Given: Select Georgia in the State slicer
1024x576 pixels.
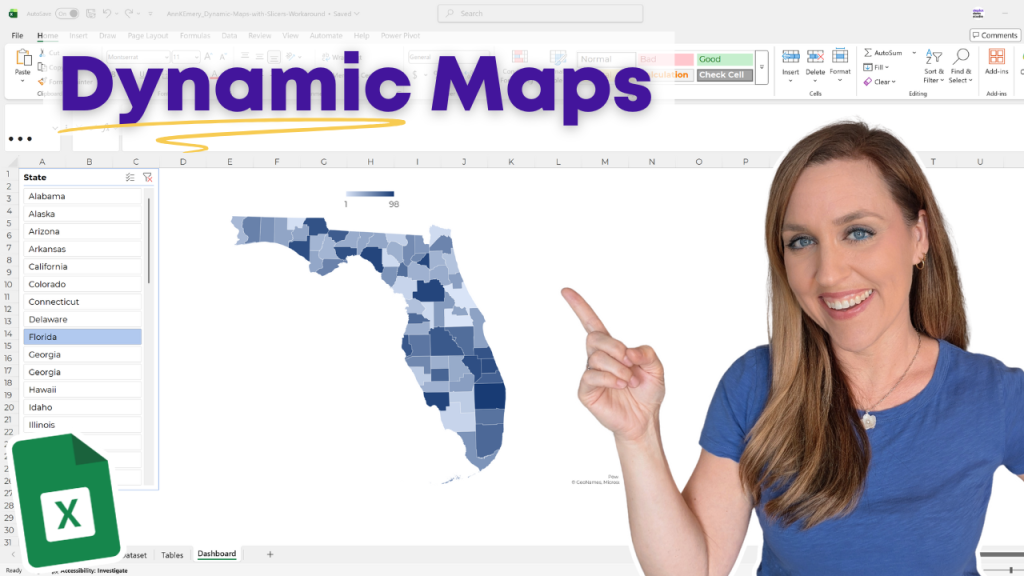Looking at the screenshot, I should click(82, 354).
